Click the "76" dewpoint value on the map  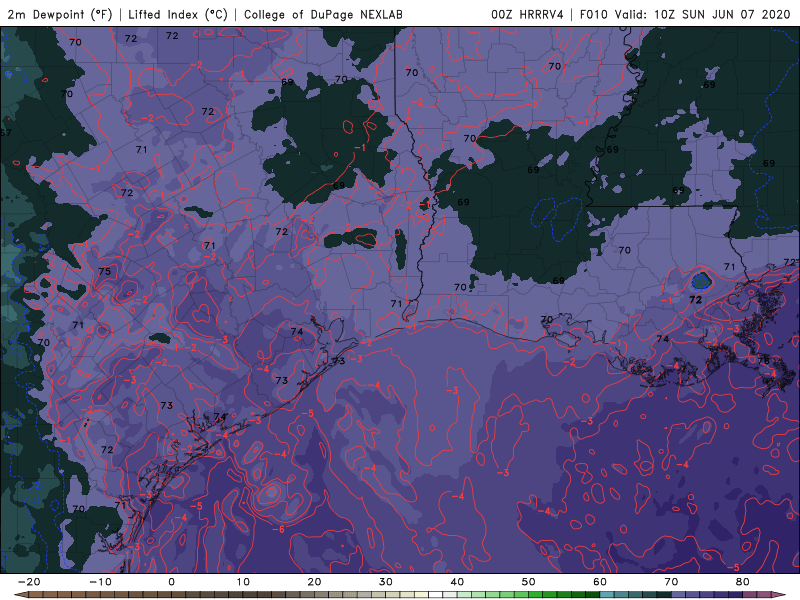point(764,361)
